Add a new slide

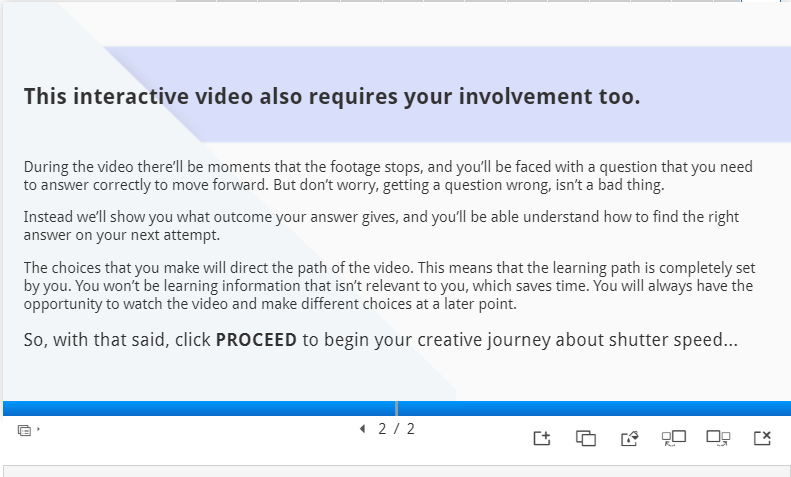[x=542, y=438]
